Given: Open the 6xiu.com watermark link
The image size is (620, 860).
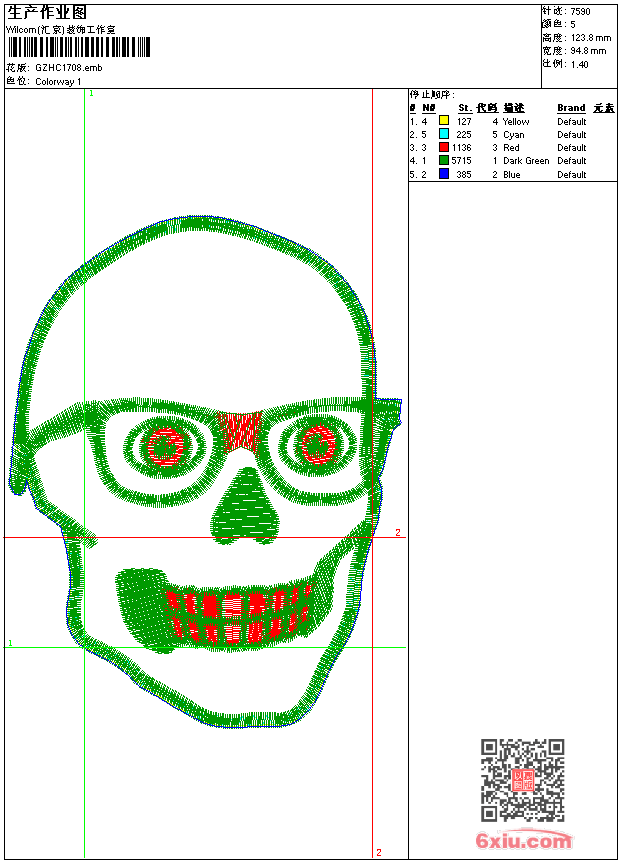Looking at the screenshot, I should pos(523,841).
